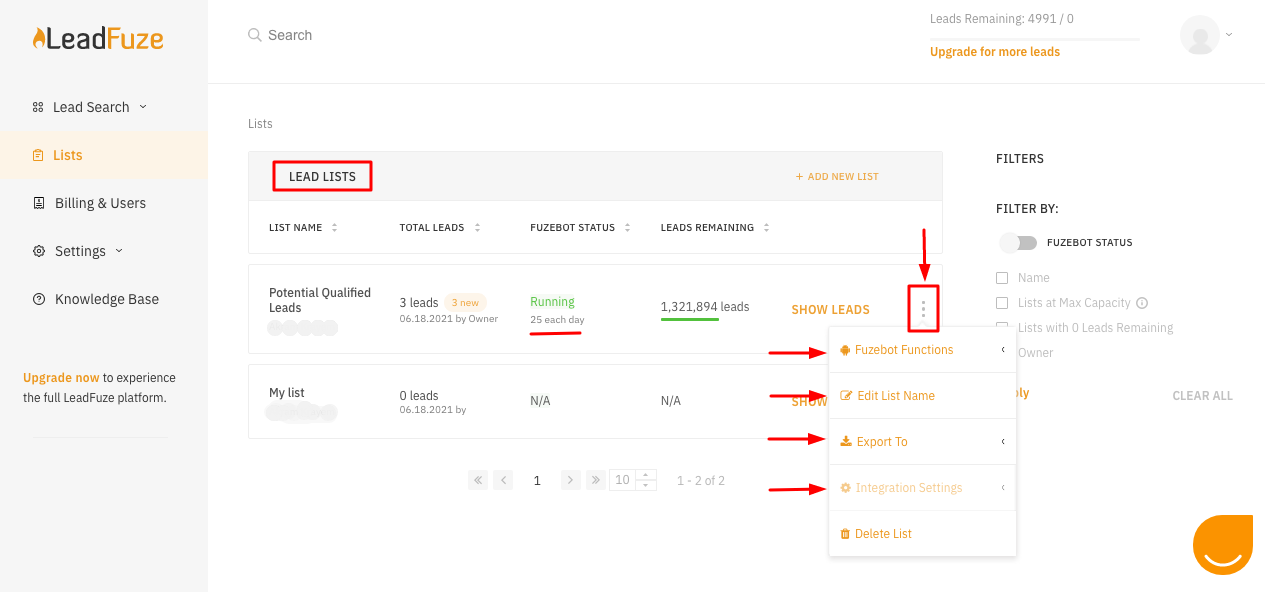The width and height of the screenshot is (1265, 592).
Task: Choose Delete List in the context menu
Action: pos(883,534)
